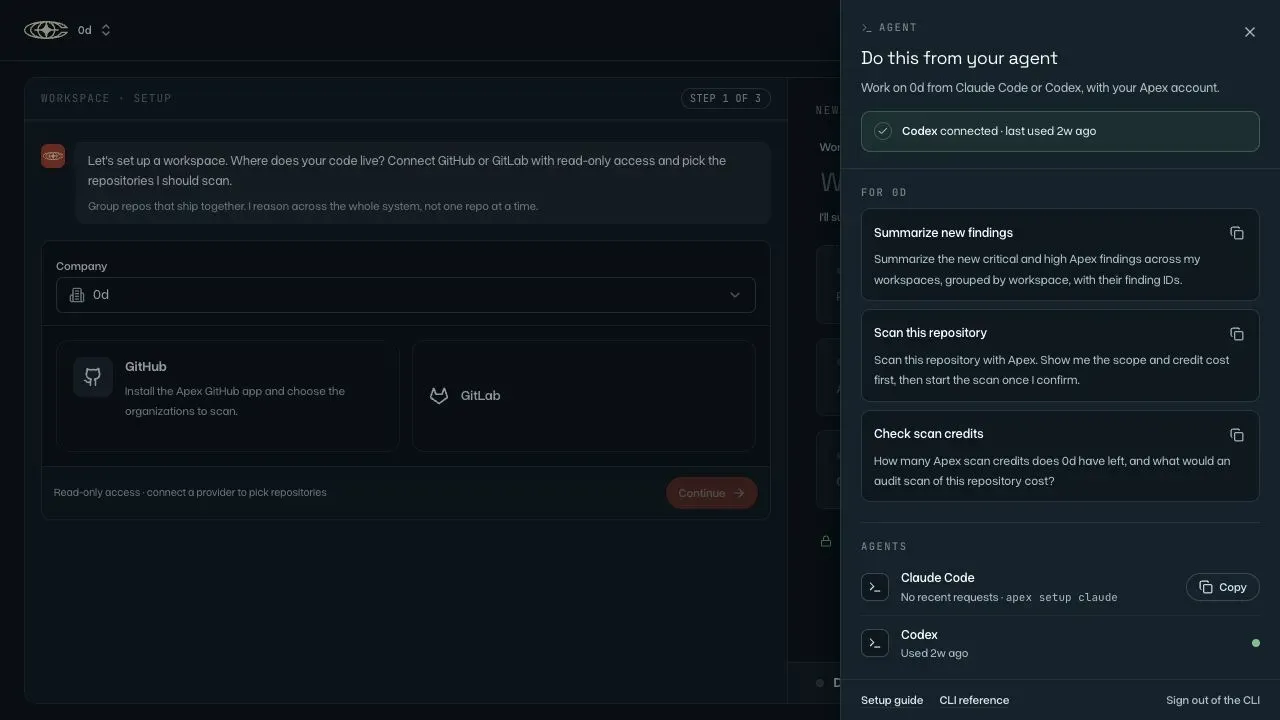Click the "Used 2w ago" text under Codex
1280x720 pixels.
934,653
